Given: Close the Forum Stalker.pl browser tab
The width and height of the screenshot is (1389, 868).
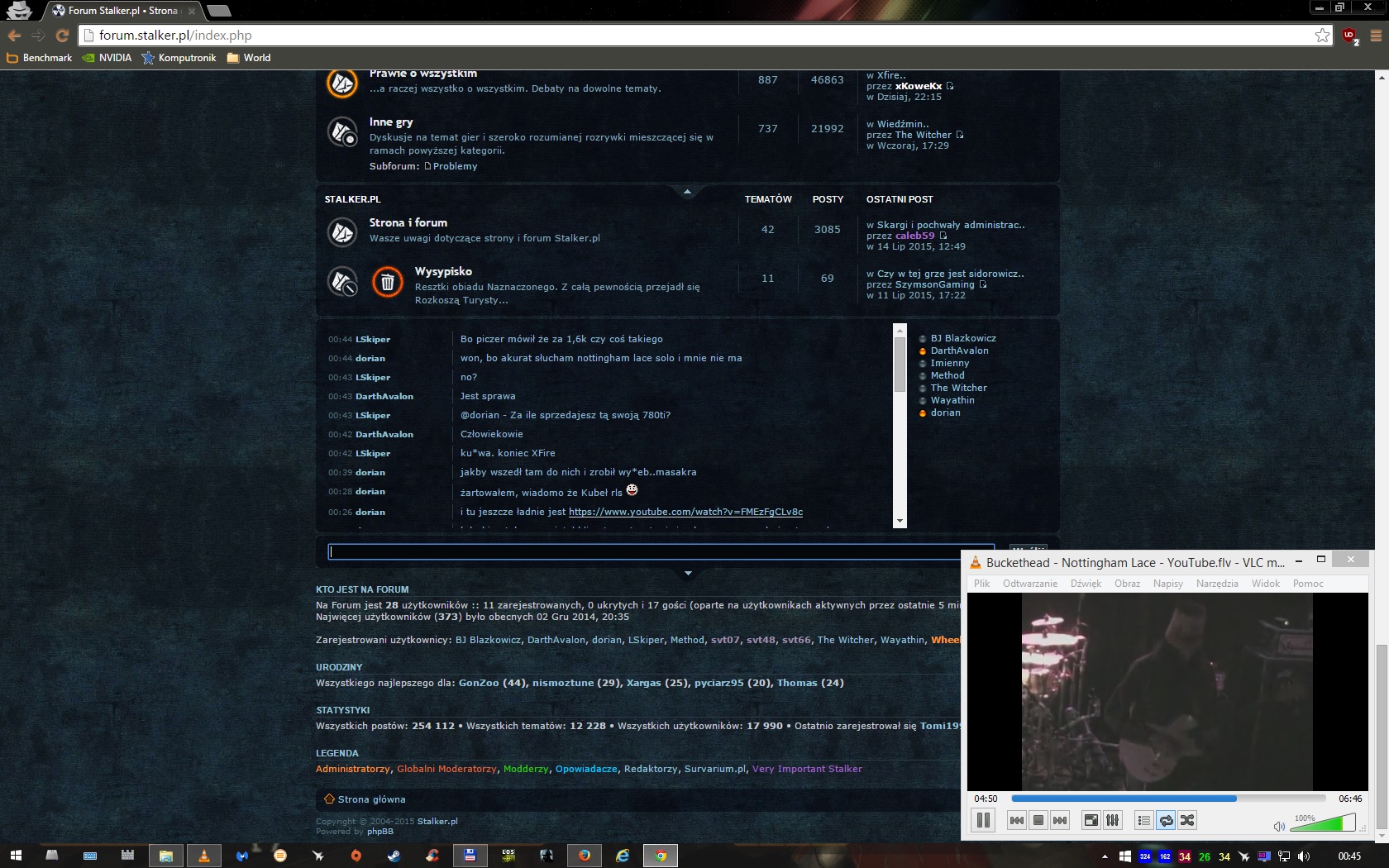Looking at the screenshot, I should [x=191, y=12].
